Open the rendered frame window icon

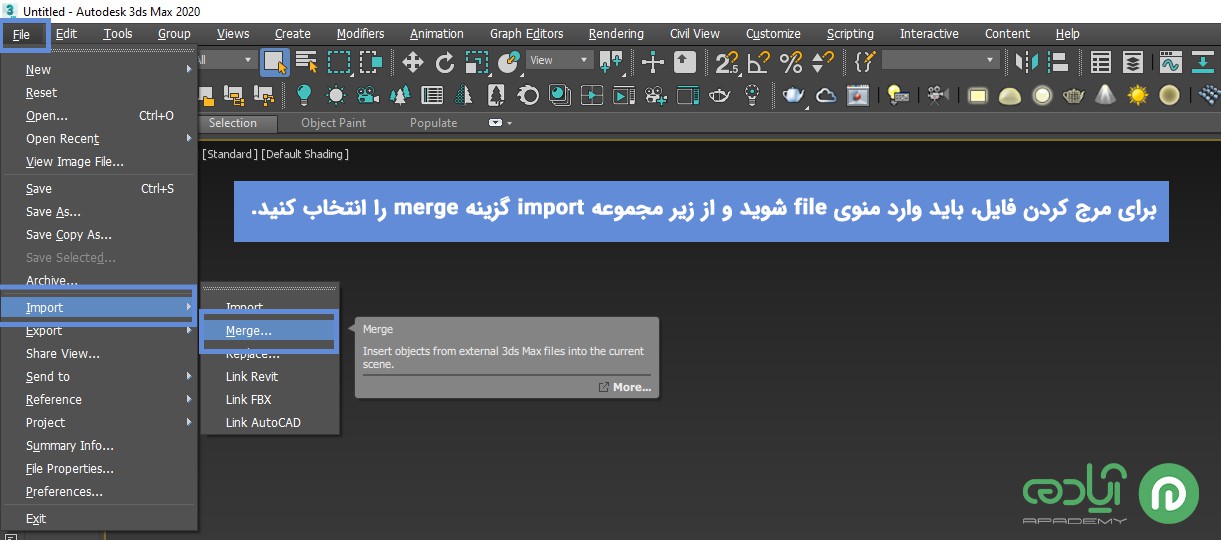858,96
